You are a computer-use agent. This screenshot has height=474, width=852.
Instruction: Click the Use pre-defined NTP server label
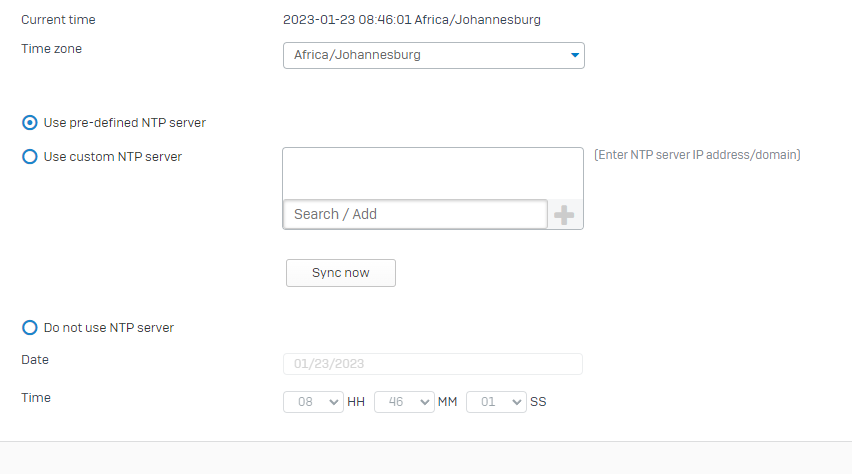point(124,123)
